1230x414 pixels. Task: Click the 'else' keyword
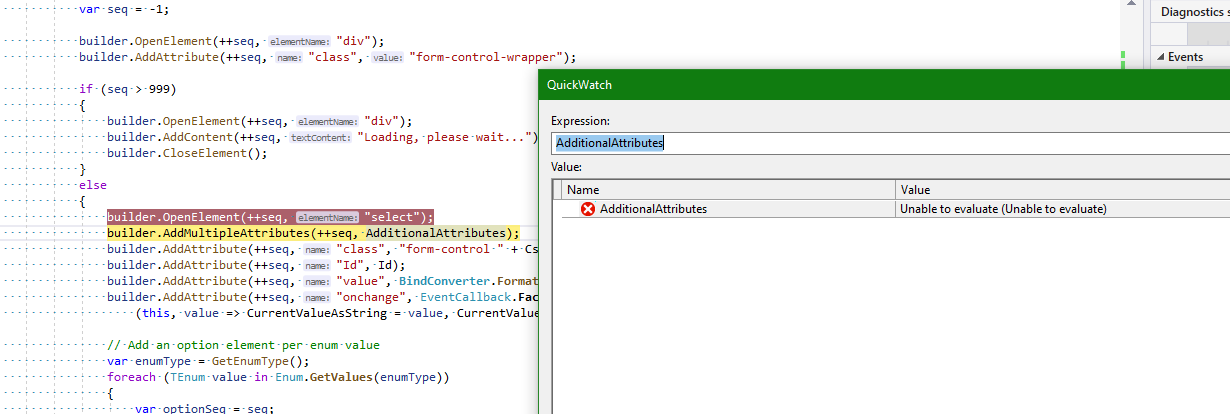coord(93,185)
